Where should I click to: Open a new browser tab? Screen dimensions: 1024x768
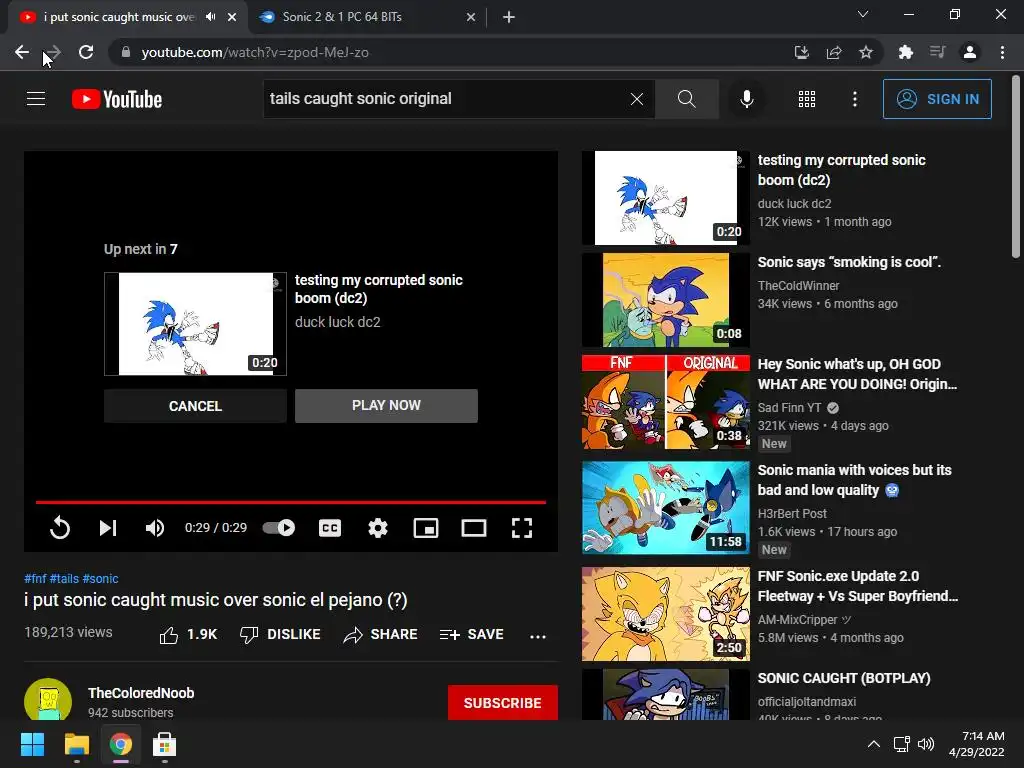(x=509, y=17)
